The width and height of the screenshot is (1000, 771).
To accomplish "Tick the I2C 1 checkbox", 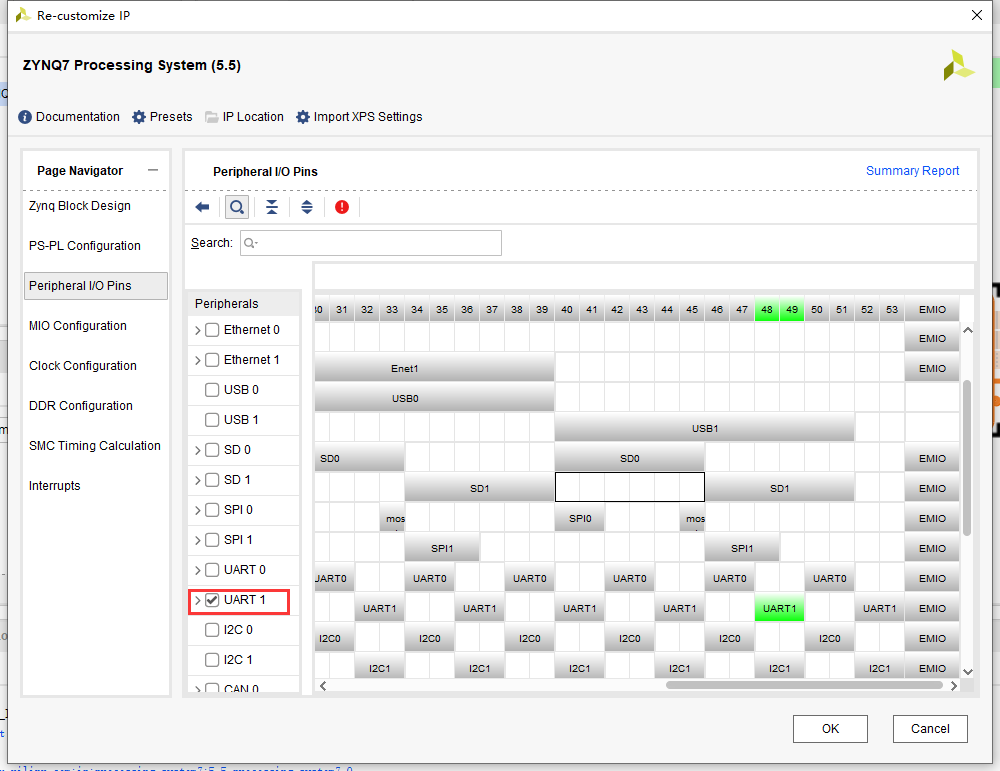I will pos(212,660).
